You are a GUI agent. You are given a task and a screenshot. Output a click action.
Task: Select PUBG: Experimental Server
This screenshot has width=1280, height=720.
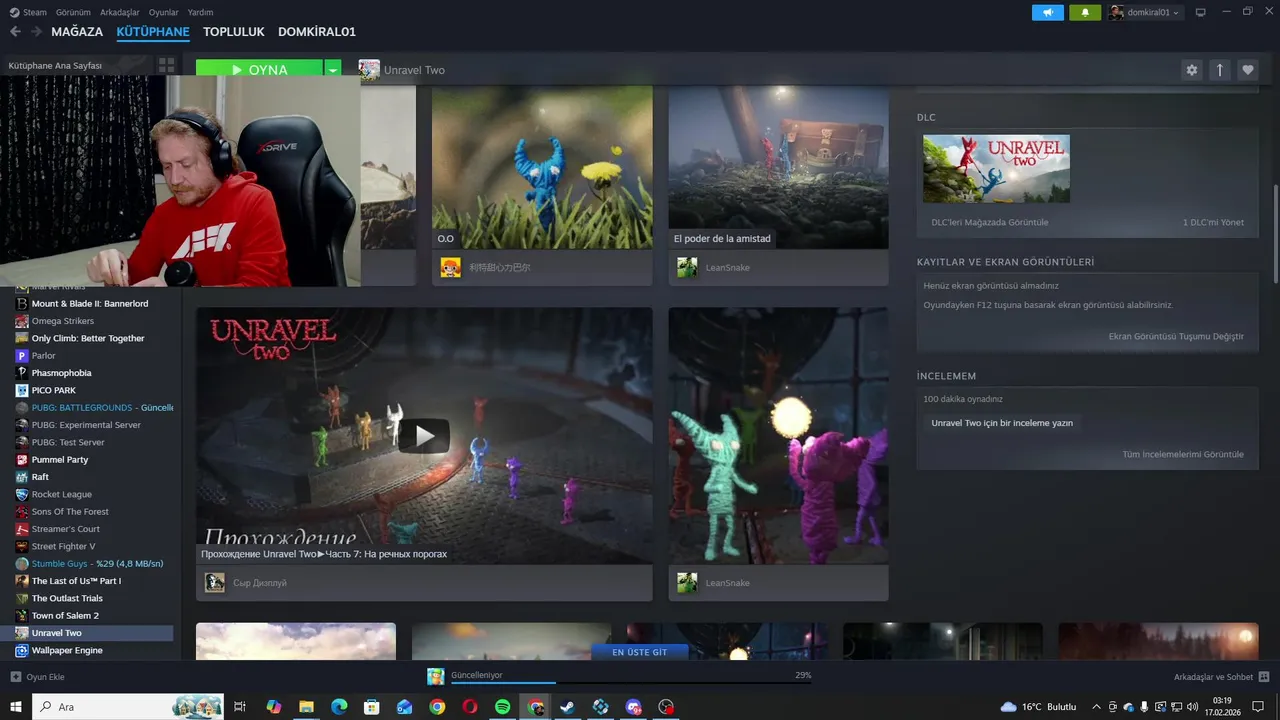point(87,425)
